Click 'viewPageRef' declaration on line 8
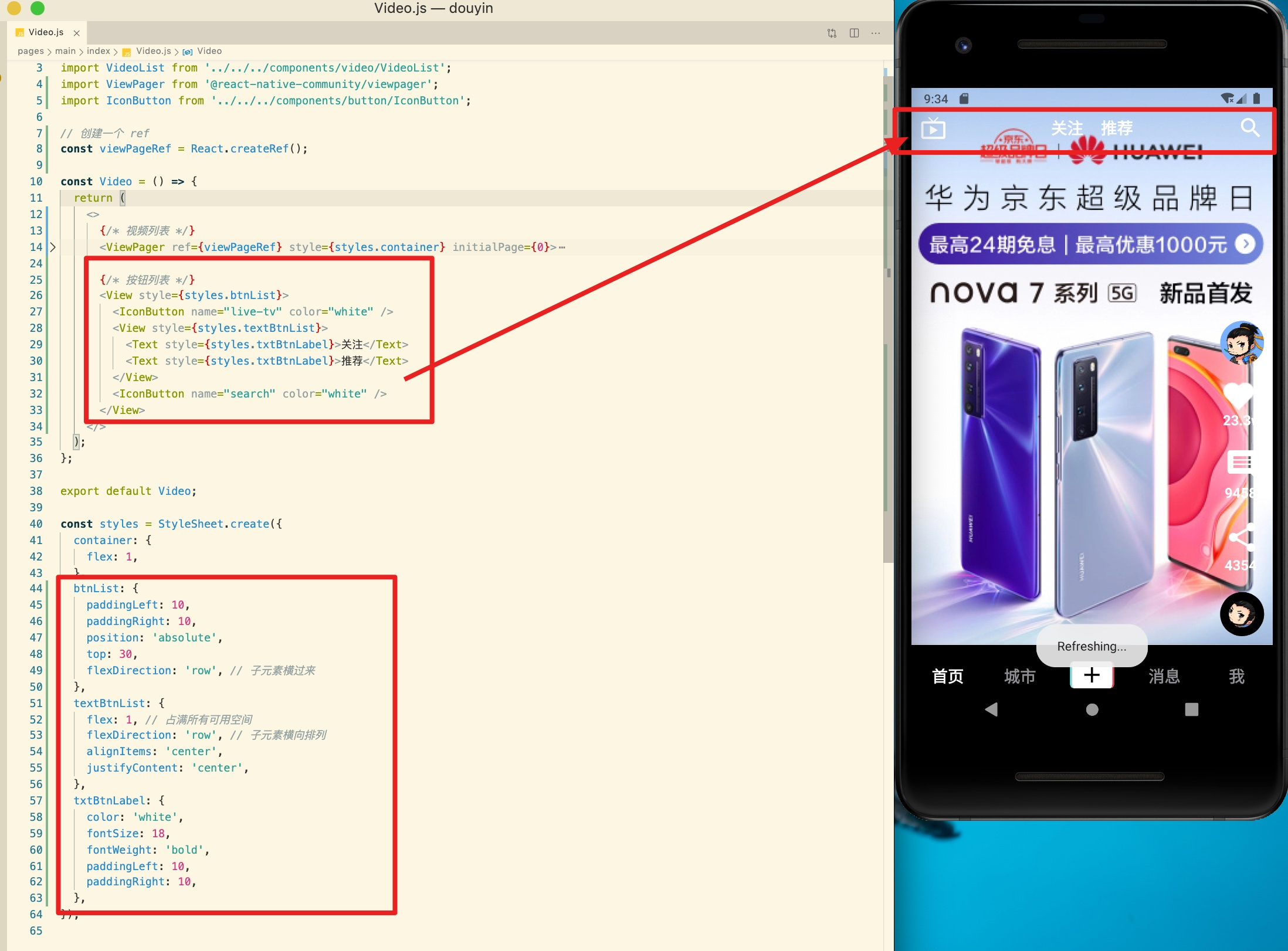Viewport: 1288px width, 951px height. pos(135,148)
